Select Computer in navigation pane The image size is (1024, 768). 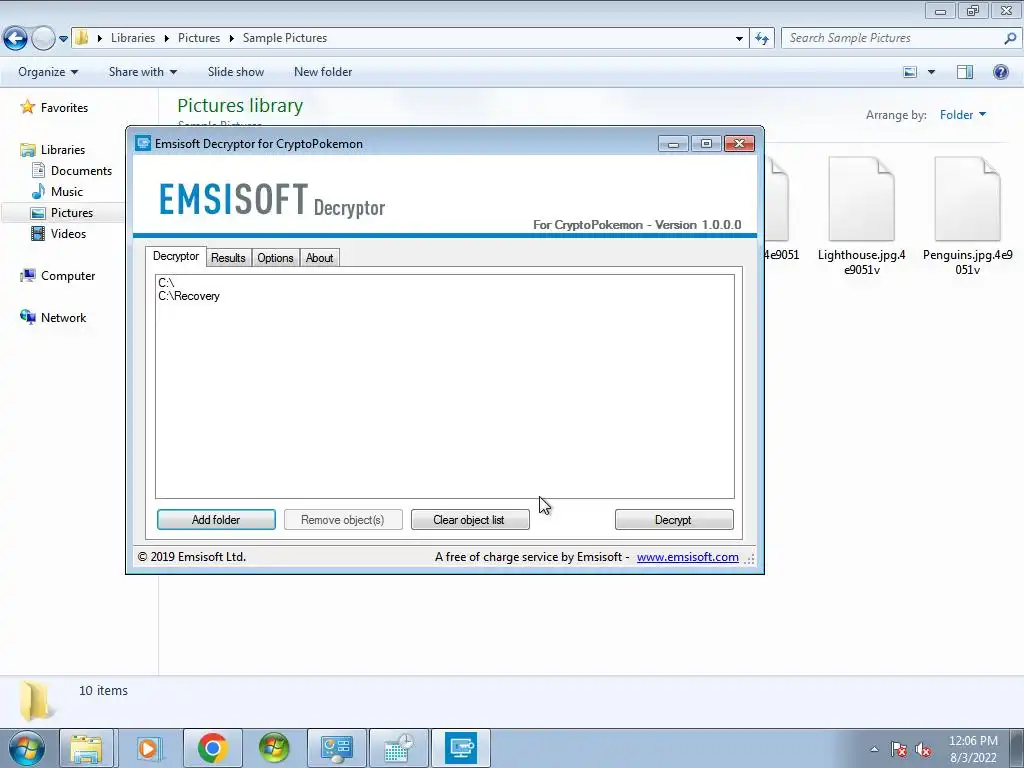click(68, 276)
